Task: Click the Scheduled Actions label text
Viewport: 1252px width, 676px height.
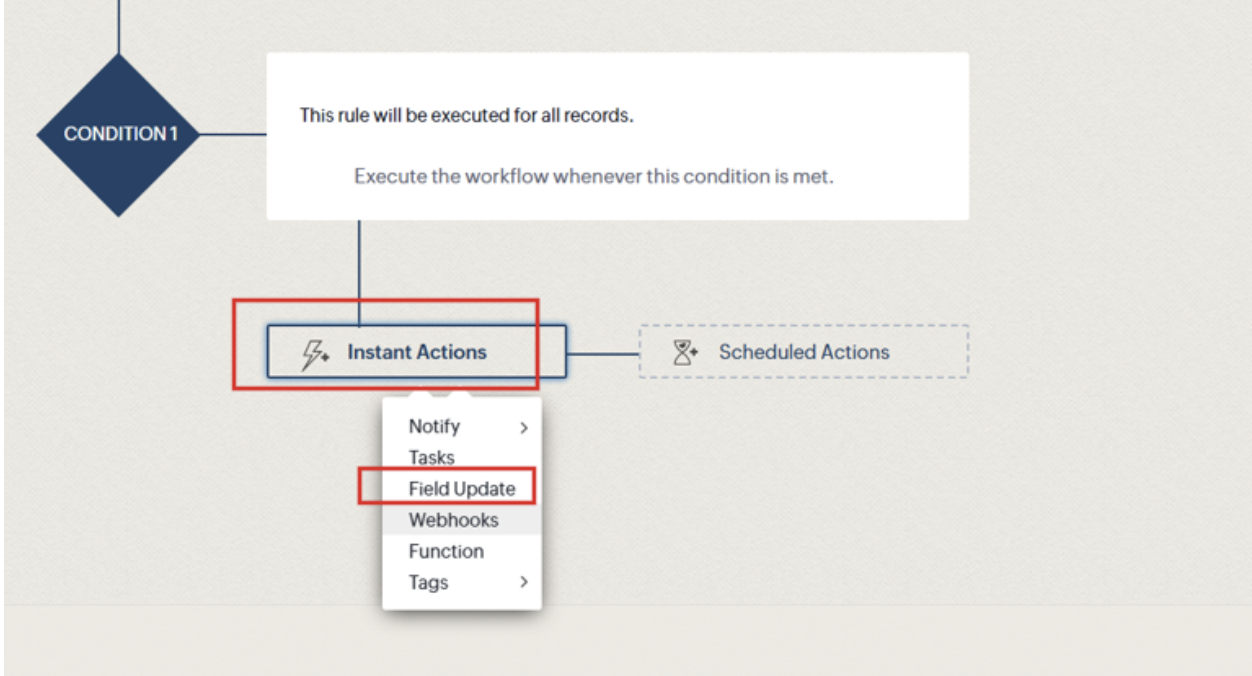Action: point(803,352)
